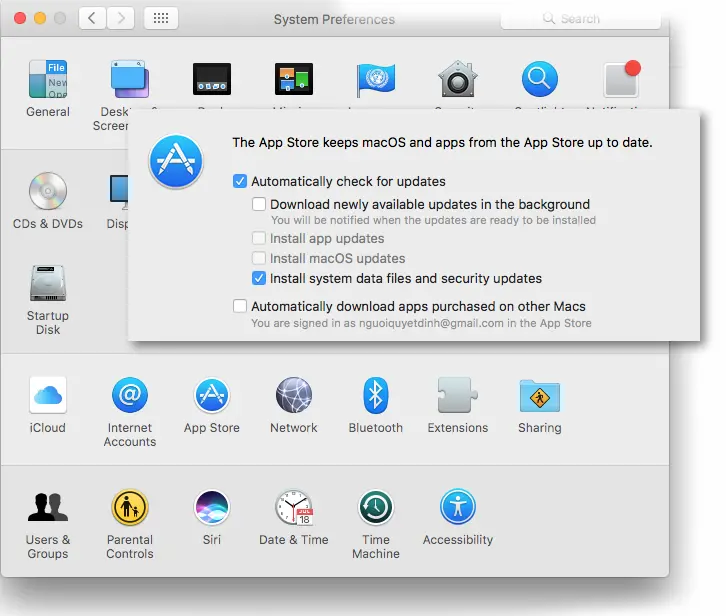Click the back navigation arrow
The height and width of the screenshot is (616, 726).
[x=93, y=19]
